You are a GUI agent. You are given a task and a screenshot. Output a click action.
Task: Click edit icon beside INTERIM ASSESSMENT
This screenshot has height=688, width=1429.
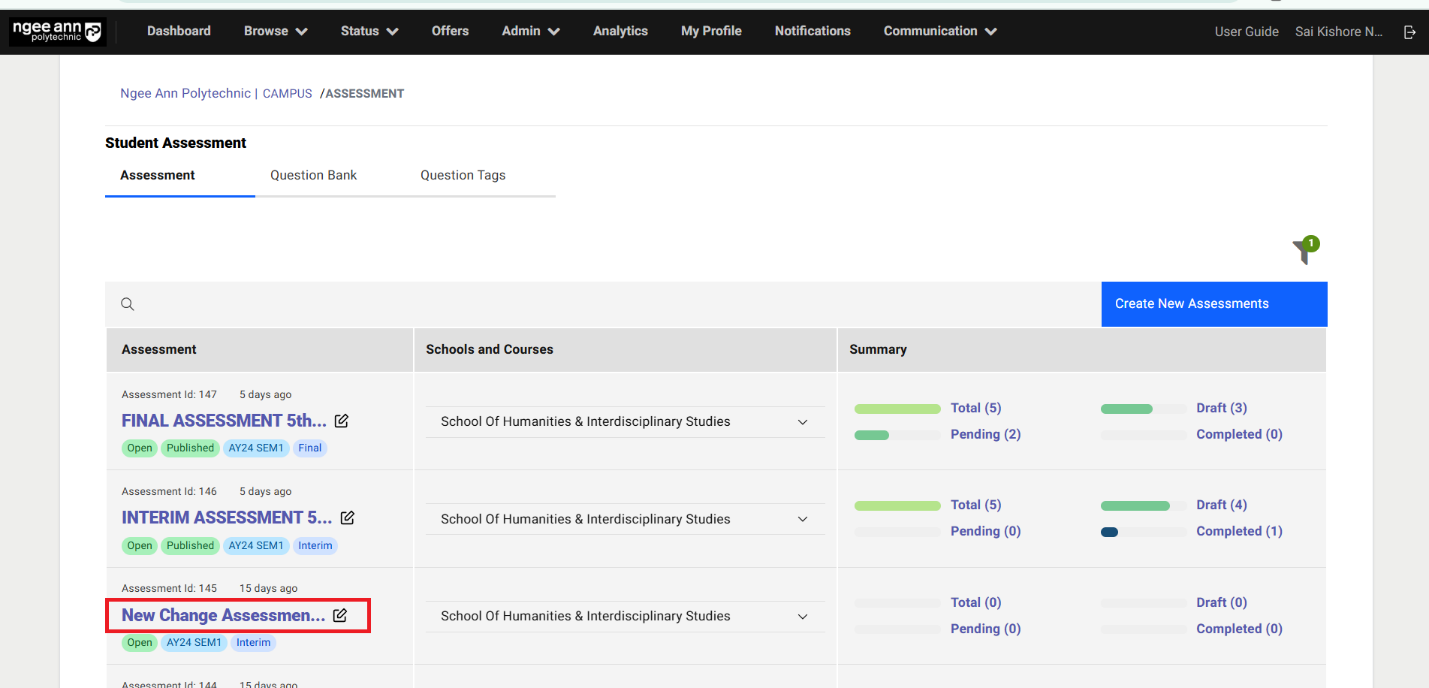pyautogui.click(x=347, y=518)
